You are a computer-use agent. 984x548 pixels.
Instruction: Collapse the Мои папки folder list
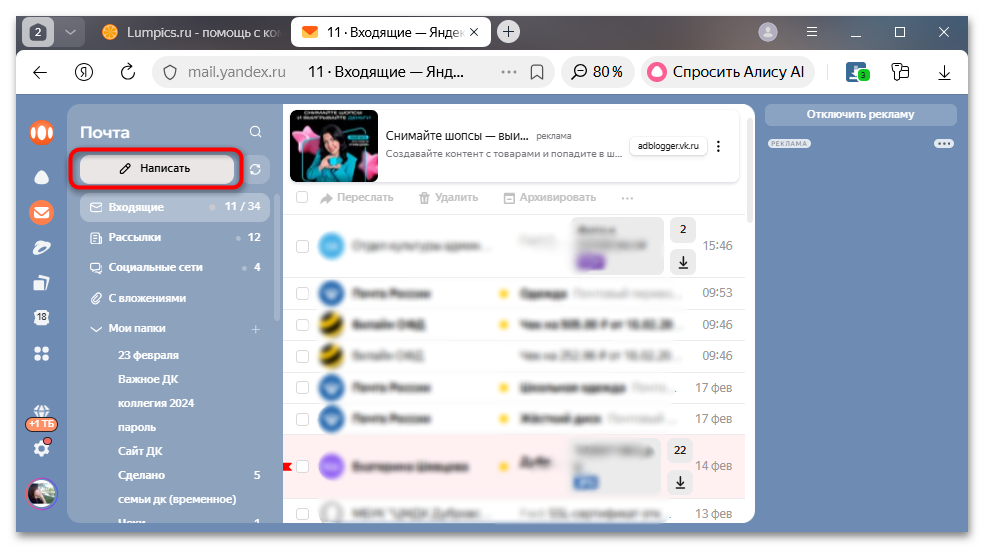coord(96,328)
